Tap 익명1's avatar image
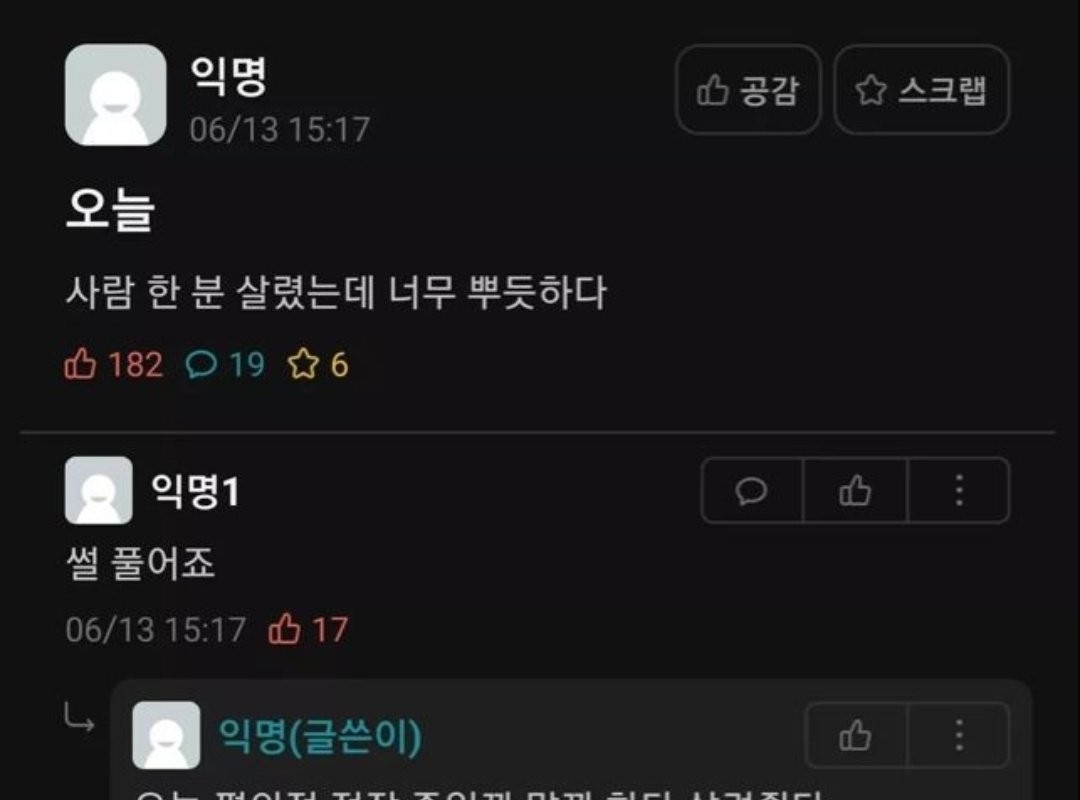 pos(98,490)
